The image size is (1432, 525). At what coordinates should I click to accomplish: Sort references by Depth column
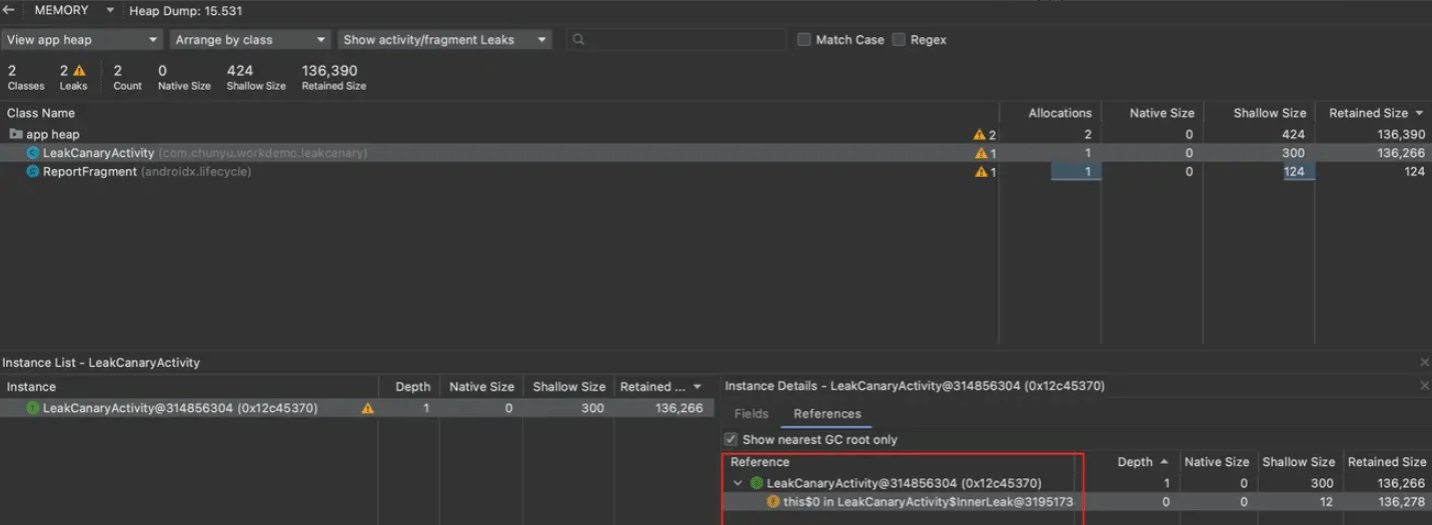pyautogui.click(x=1142, y=462)
